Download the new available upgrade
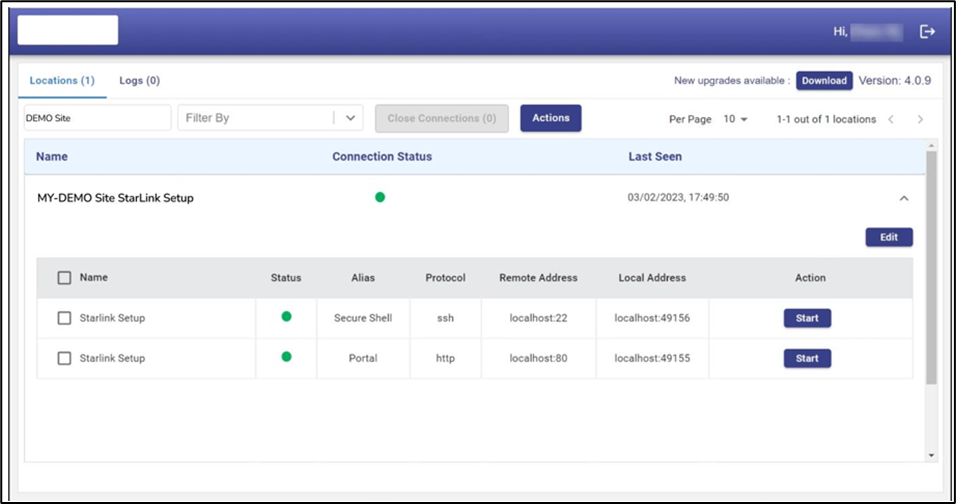Viewport: 956px width, 504px height. pos(824,81)
